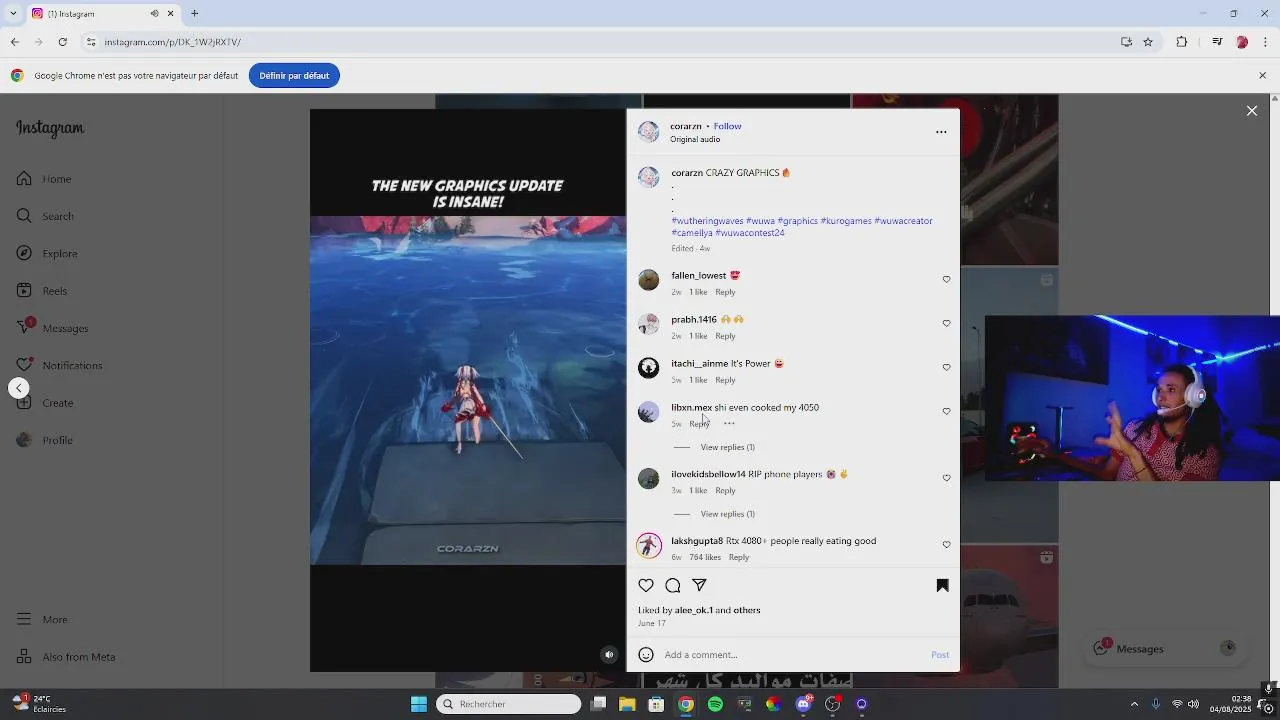Image resolution: width=1280 pixels, height=720 pixels.
Task: Click the Instagram logo
Action: (50, 129)
